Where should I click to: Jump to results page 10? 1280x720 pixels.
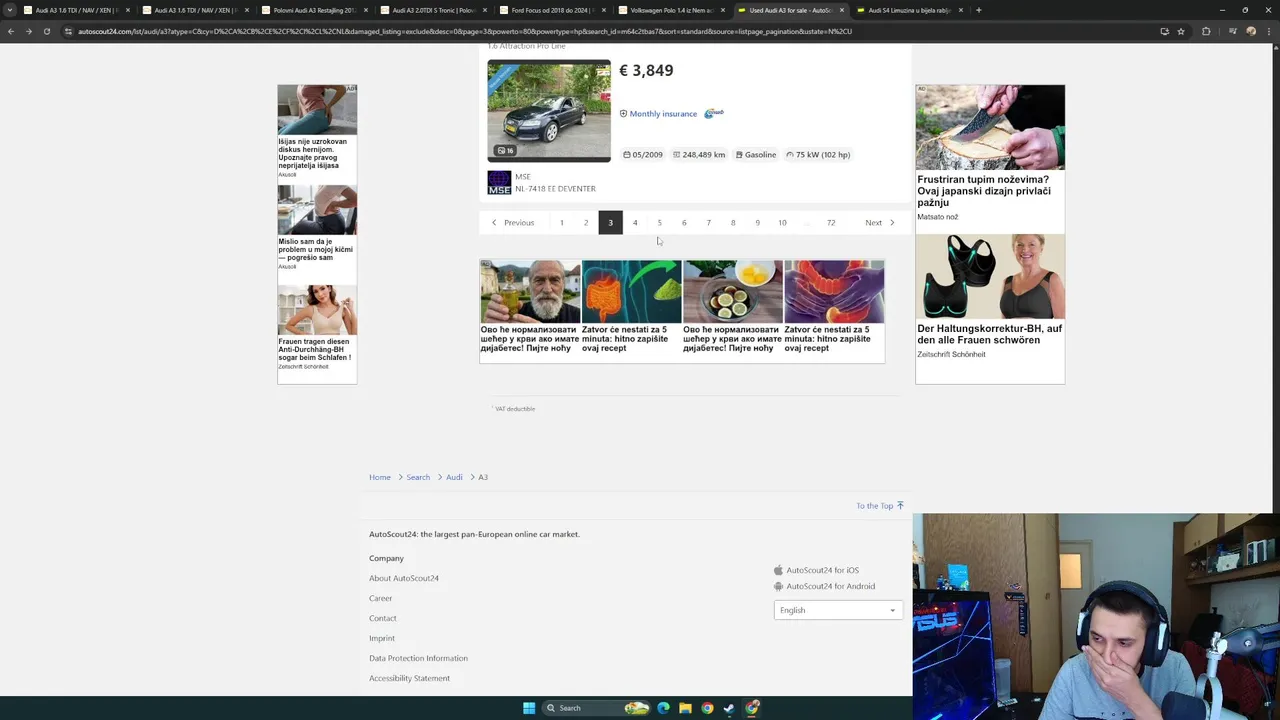[782, 223]
